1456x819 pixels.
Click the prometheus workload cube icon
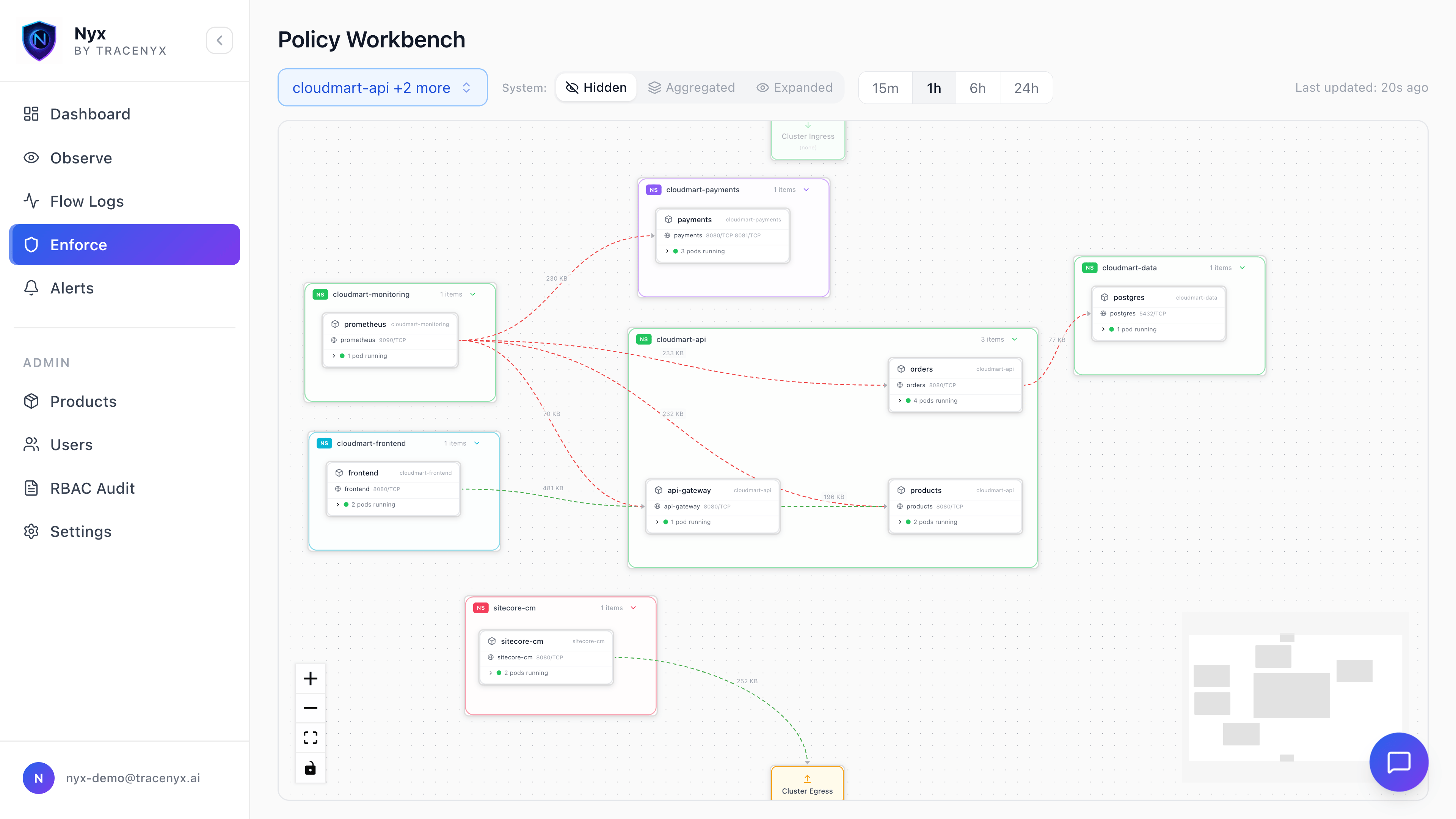[x=335, y=325]
